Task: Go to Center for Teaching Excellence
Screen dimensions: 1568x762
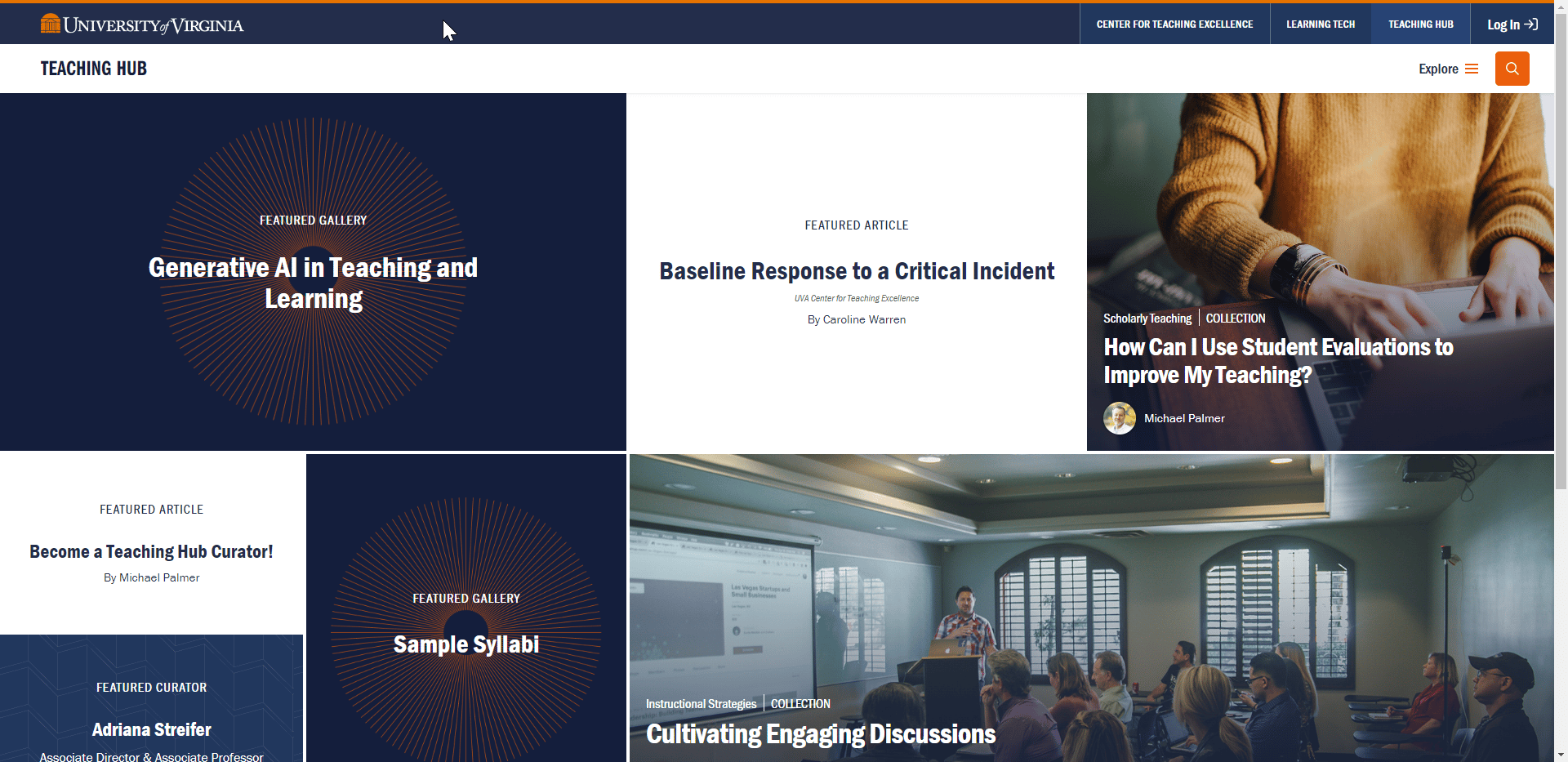Action: [1174, 25]
